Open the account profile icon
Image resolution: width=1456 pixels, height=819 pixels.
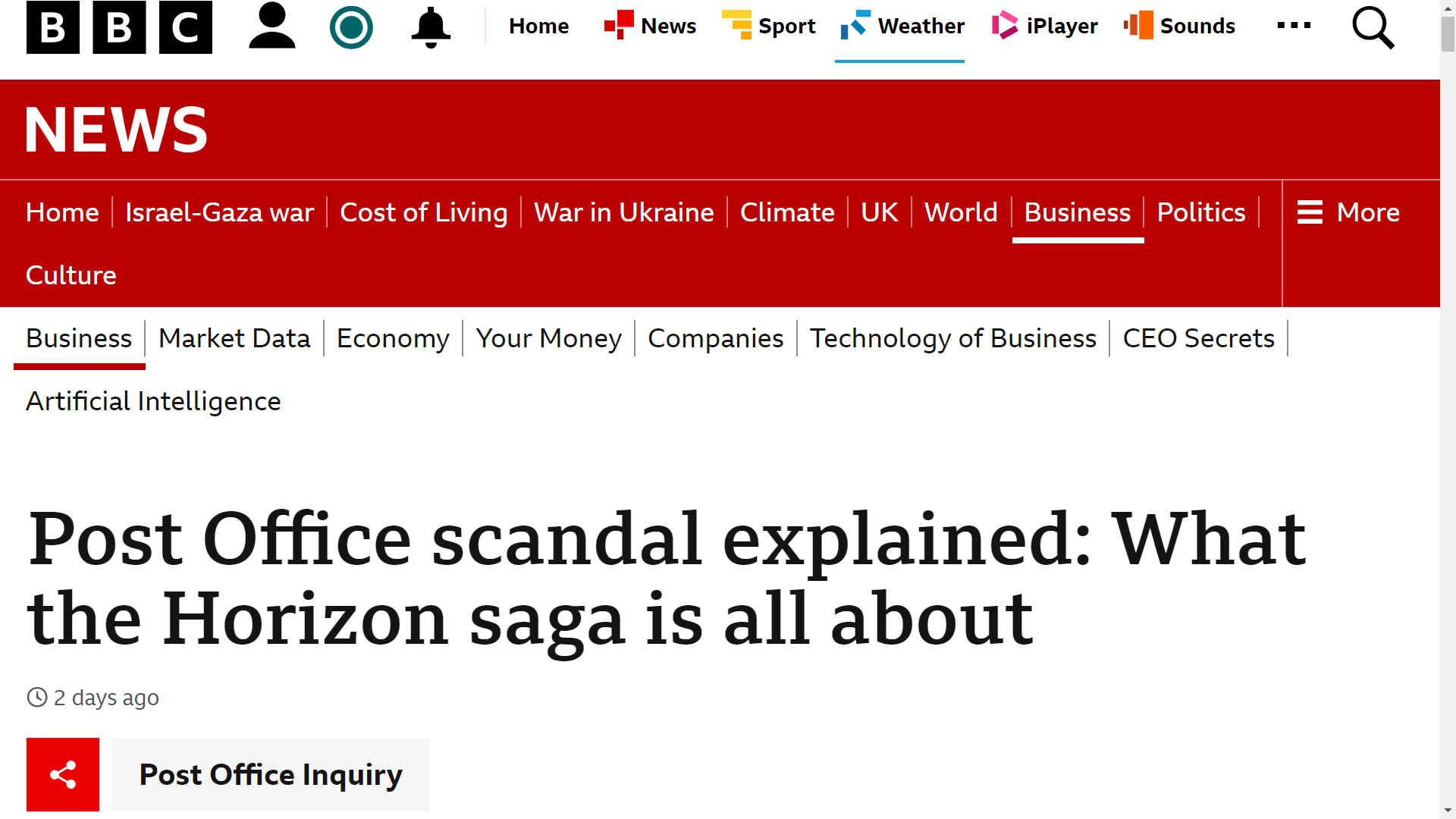(x=271, y=27)
